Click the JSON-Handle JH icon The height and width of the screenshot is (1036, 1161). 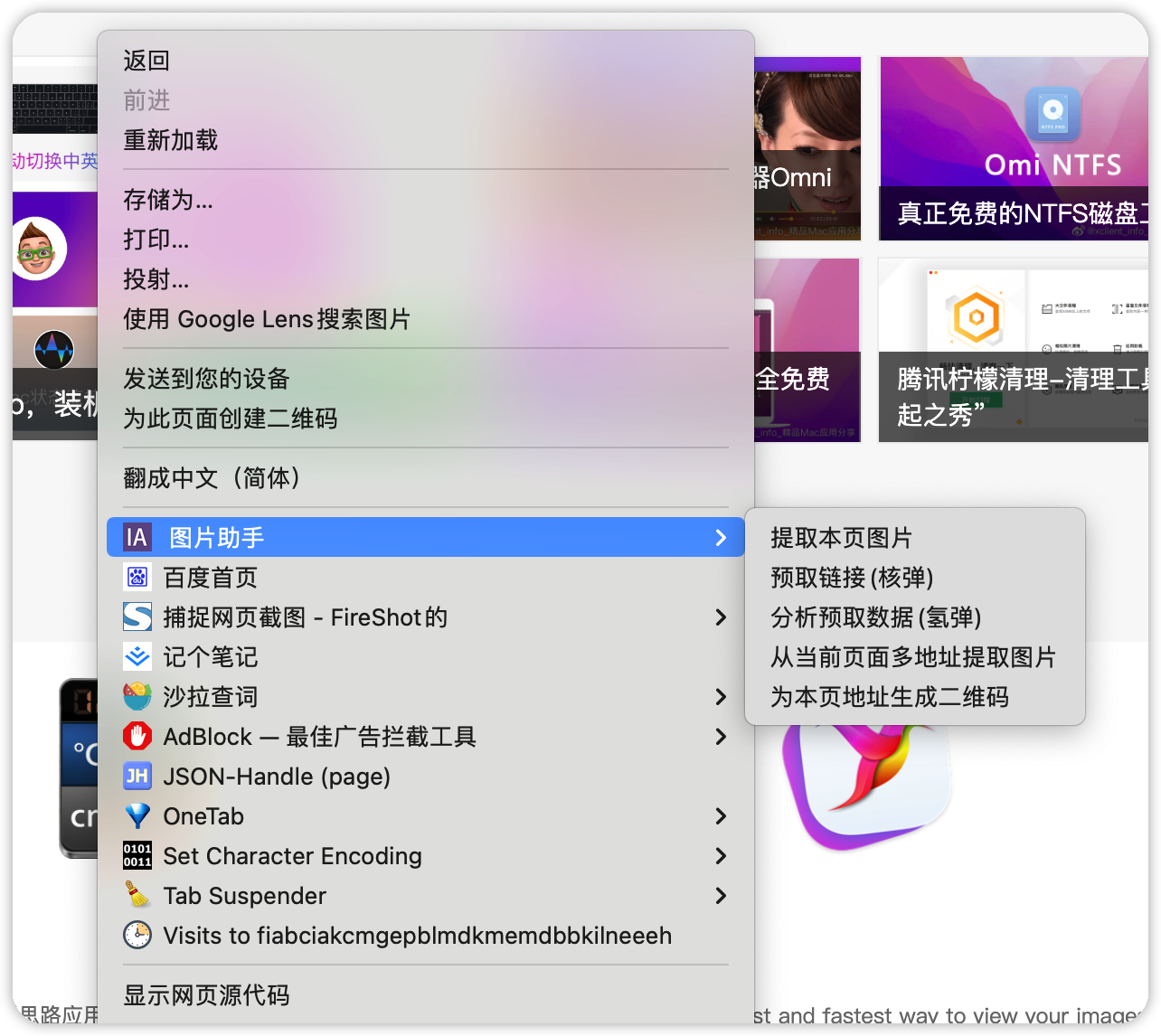(137, 776)
